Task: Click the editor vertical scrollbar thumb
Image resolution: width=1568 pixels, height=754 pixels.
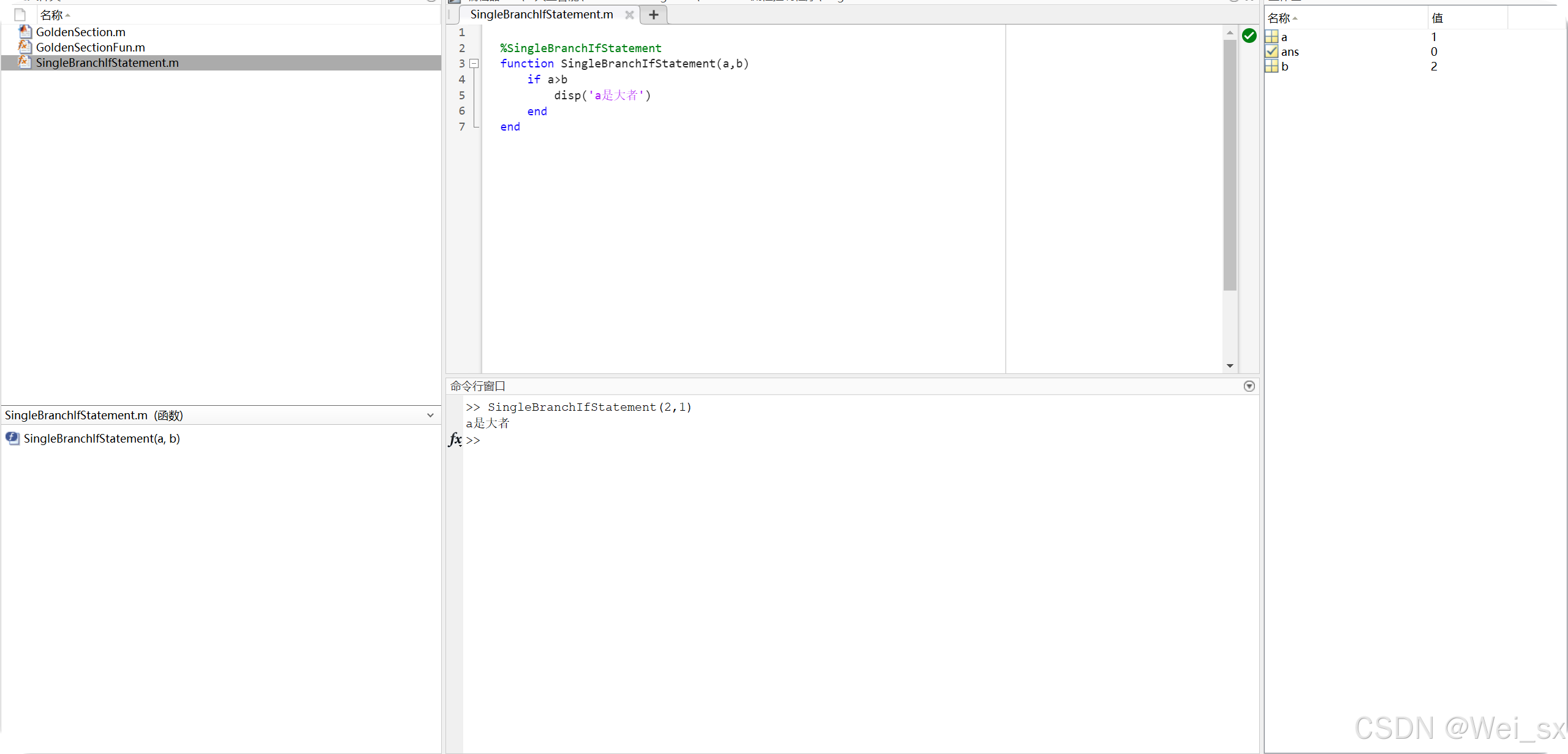Action: click(1229, 166)
